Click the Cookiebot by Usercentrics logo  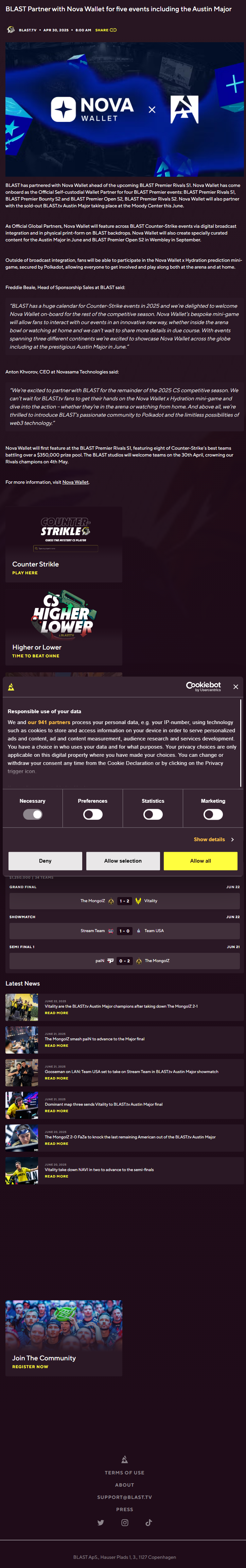(x=204, y=687)
